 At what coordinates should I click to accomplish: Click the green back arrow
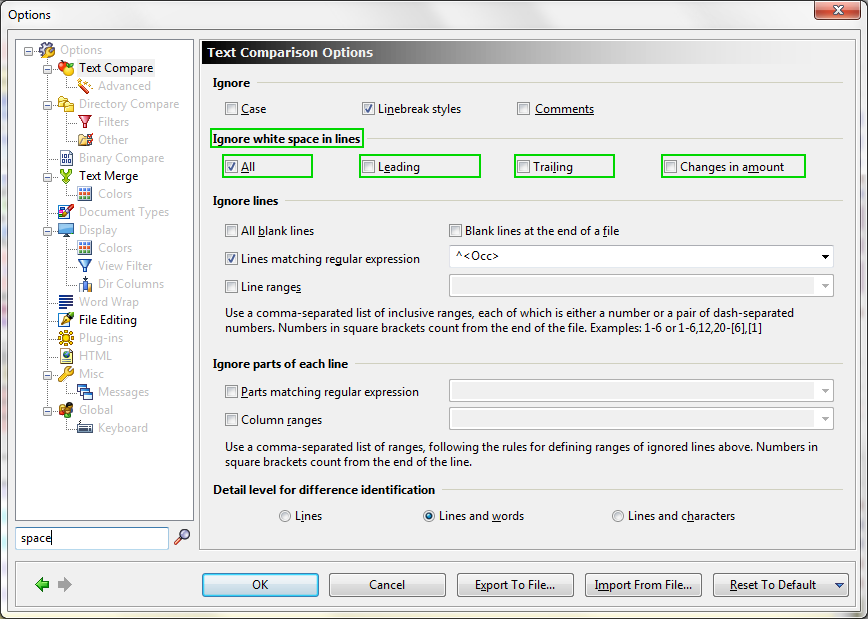pos(42,584)
